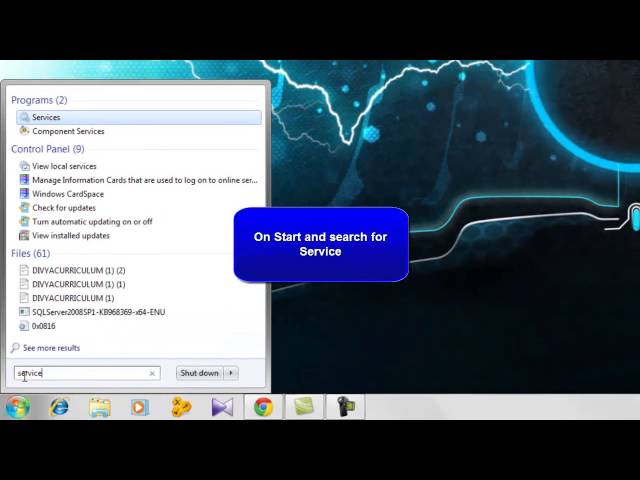The image size is (640, 480).
Task: Click the DIVYACURRICULUM (1) (2) document icon
Action: [x=24, y=270]
